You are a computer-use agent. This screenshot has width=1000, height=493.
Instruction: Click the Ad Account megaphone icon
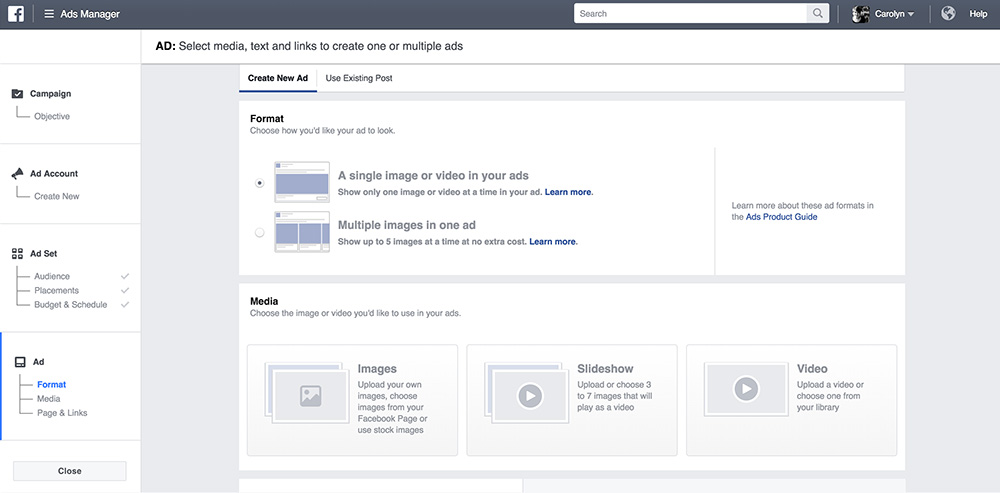[x=18, y=173]
